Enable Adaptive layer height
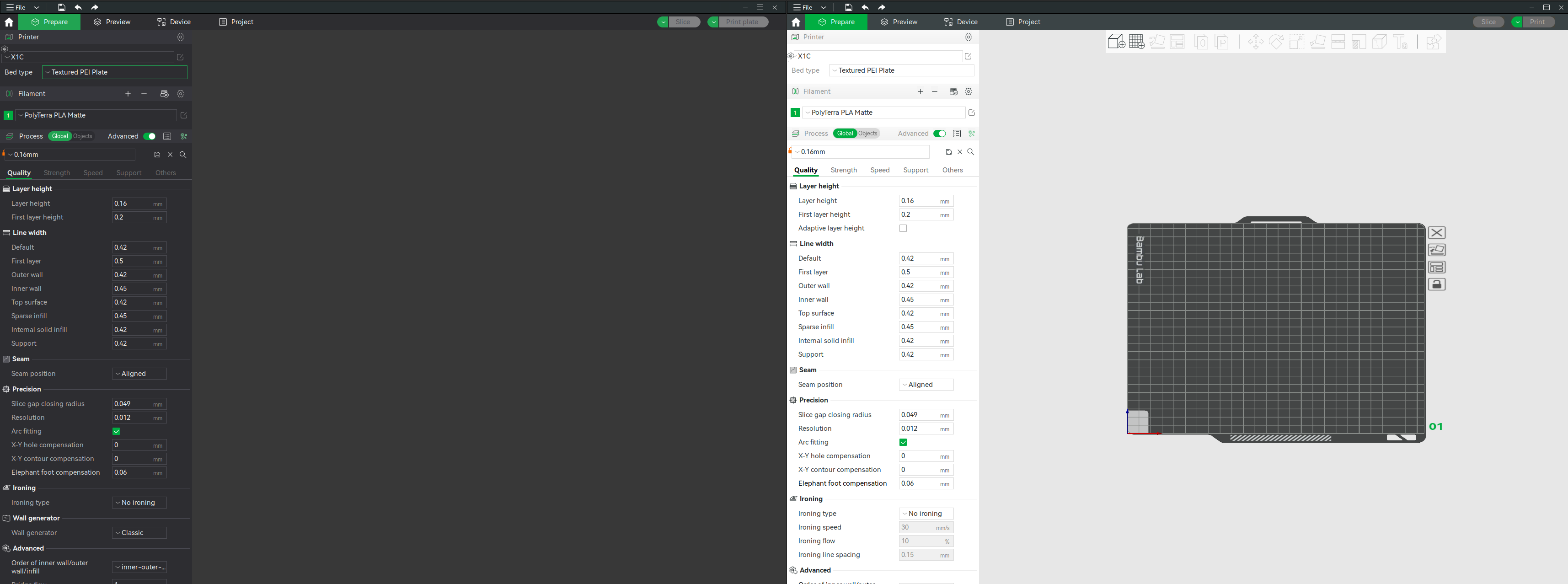The image size is (1568, 584). 903,228
